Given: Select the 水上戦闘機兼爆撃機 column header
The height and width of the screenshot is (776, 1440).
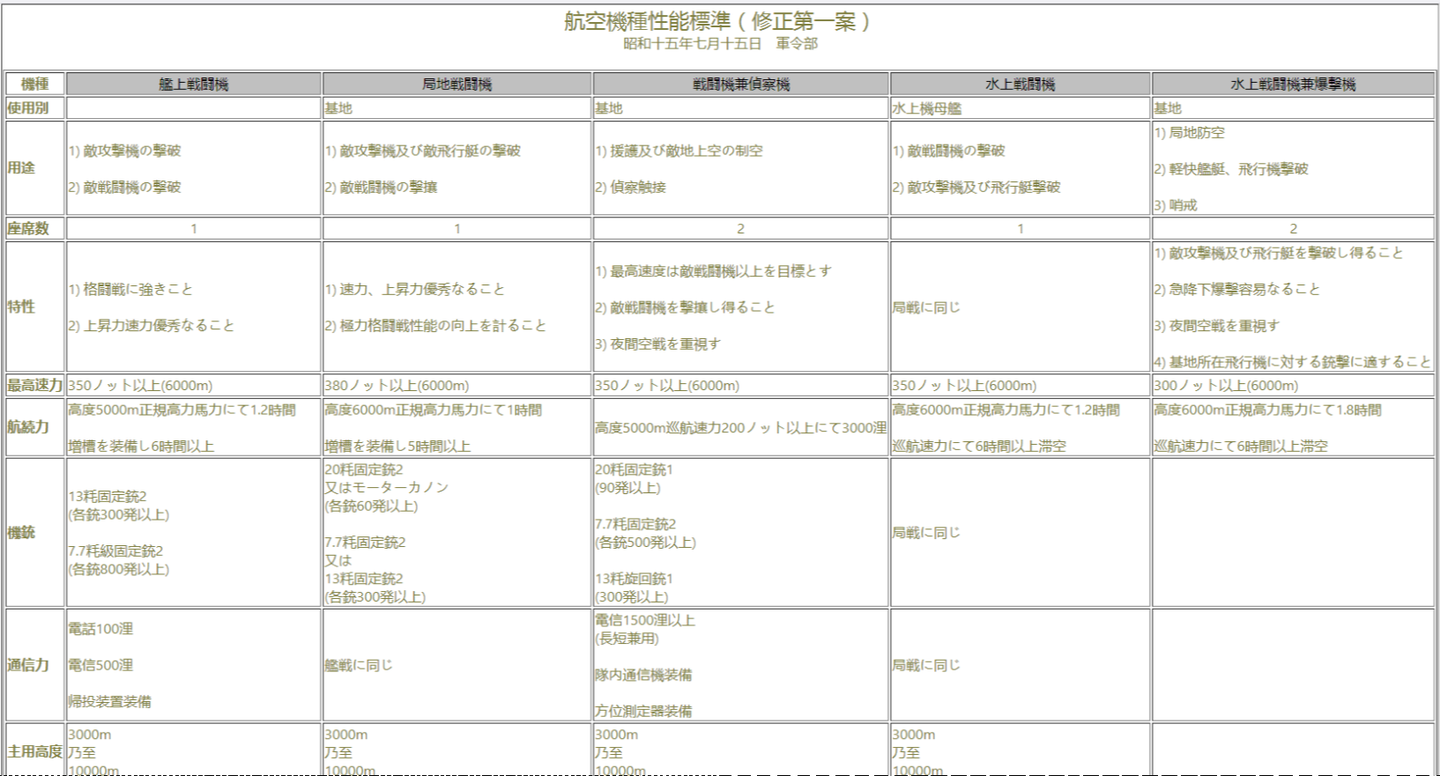Looking at the screenshot, I should tap(1293, 85).
